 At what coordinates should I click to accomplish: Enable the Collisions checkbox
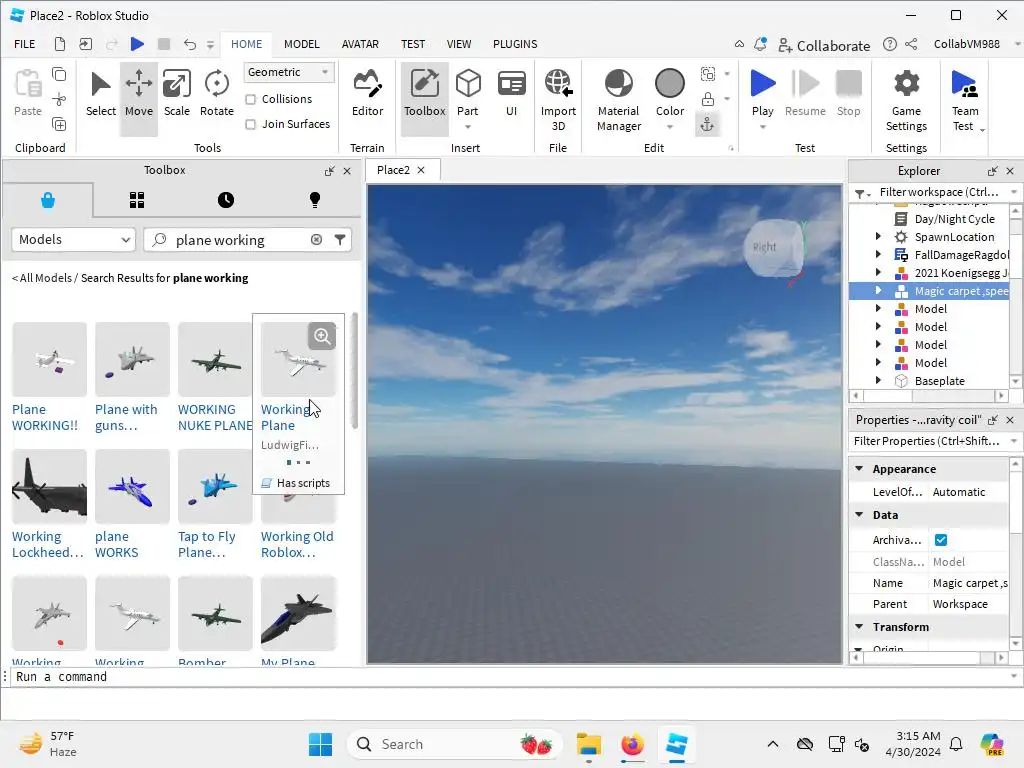click(251, 99)
